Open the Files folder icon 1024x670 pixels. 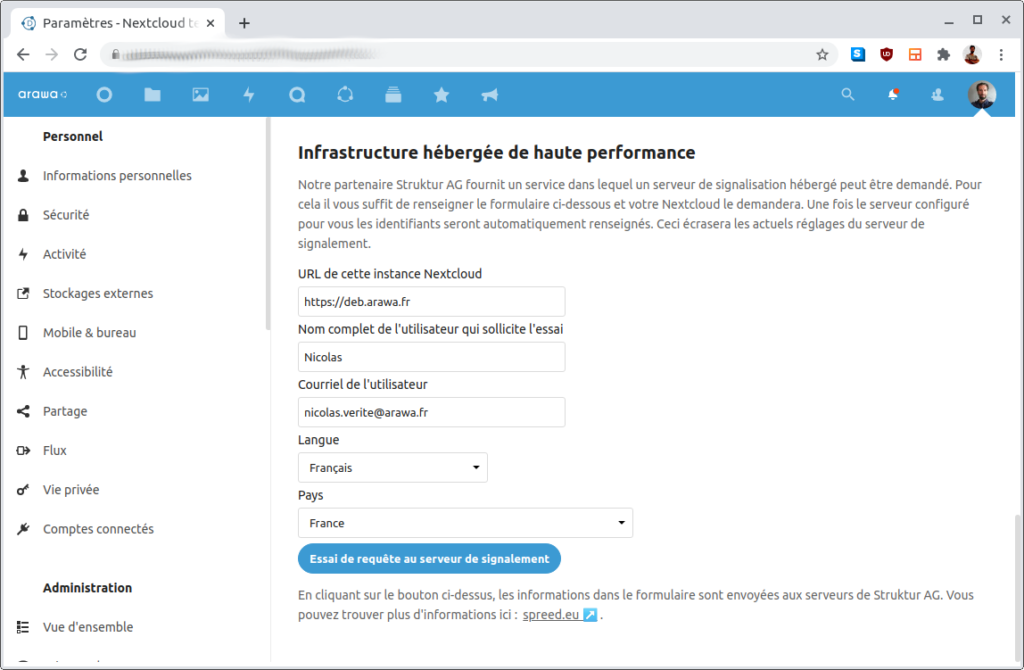coord(153,95)
